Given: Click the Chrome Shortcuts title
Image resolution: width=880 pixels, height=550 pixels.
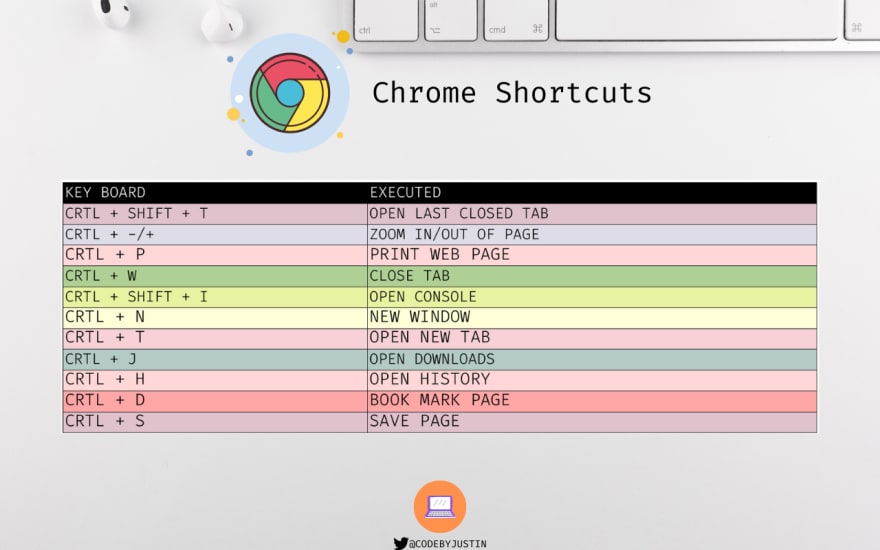Looking at the screenshot, I should 512,93.
